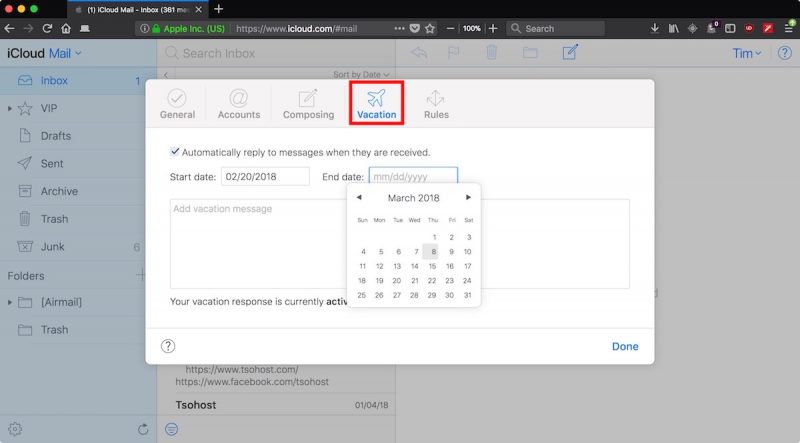Expand the [Airmail] folder

[x=11, y=303]
